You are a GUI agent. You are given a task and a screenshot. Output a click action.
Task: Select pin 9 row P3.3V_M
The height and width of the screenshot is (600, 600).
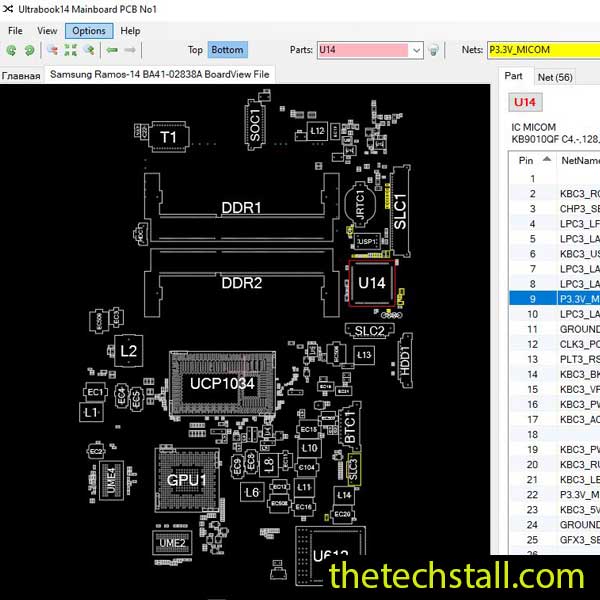point(555,299)
